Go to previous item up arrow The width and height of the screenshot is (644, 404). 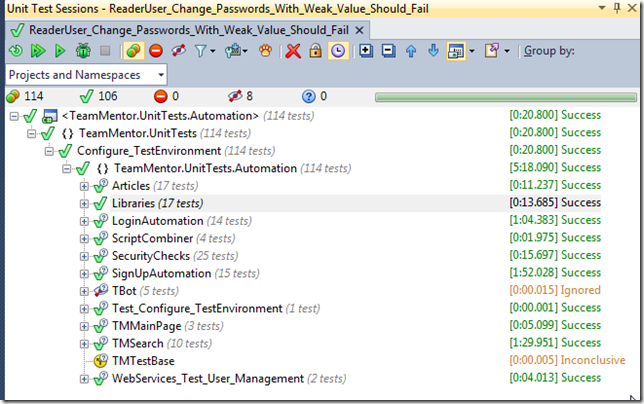pos(411,51)
